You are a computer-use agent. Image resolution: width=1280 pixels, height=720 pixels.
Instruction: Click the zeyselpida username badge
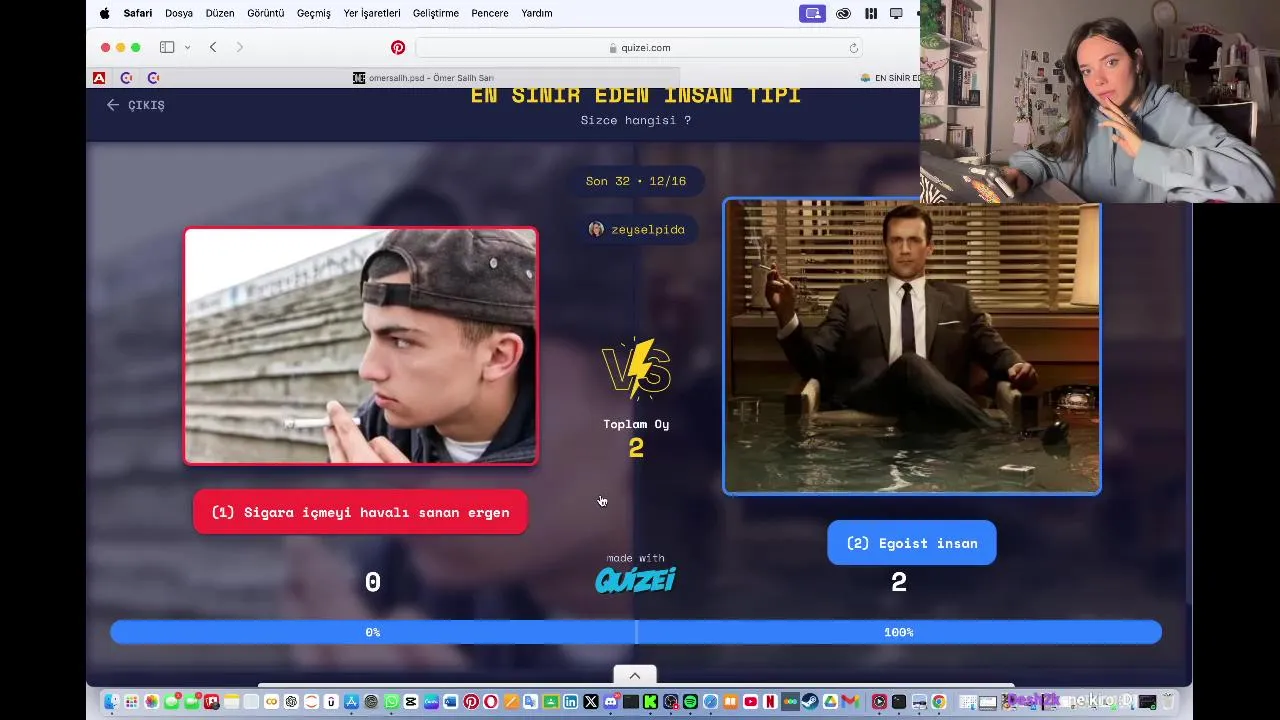(x=637, y=229)
